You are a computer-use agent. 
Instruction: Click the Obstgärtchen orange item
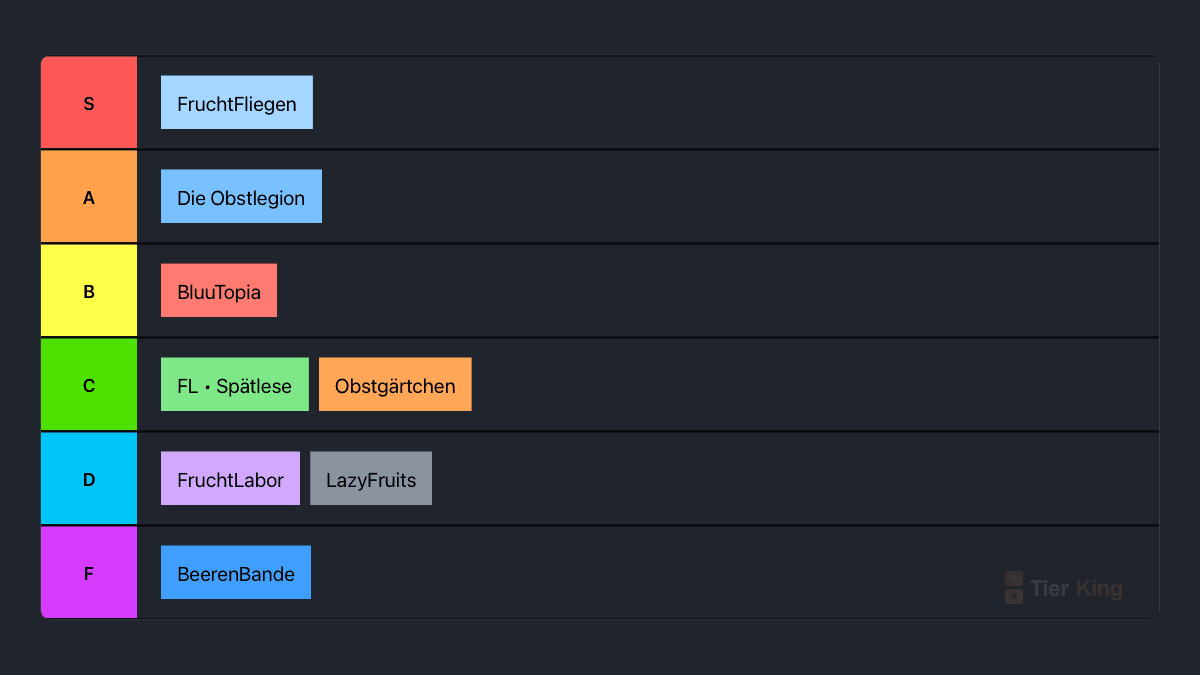point(395,384)
